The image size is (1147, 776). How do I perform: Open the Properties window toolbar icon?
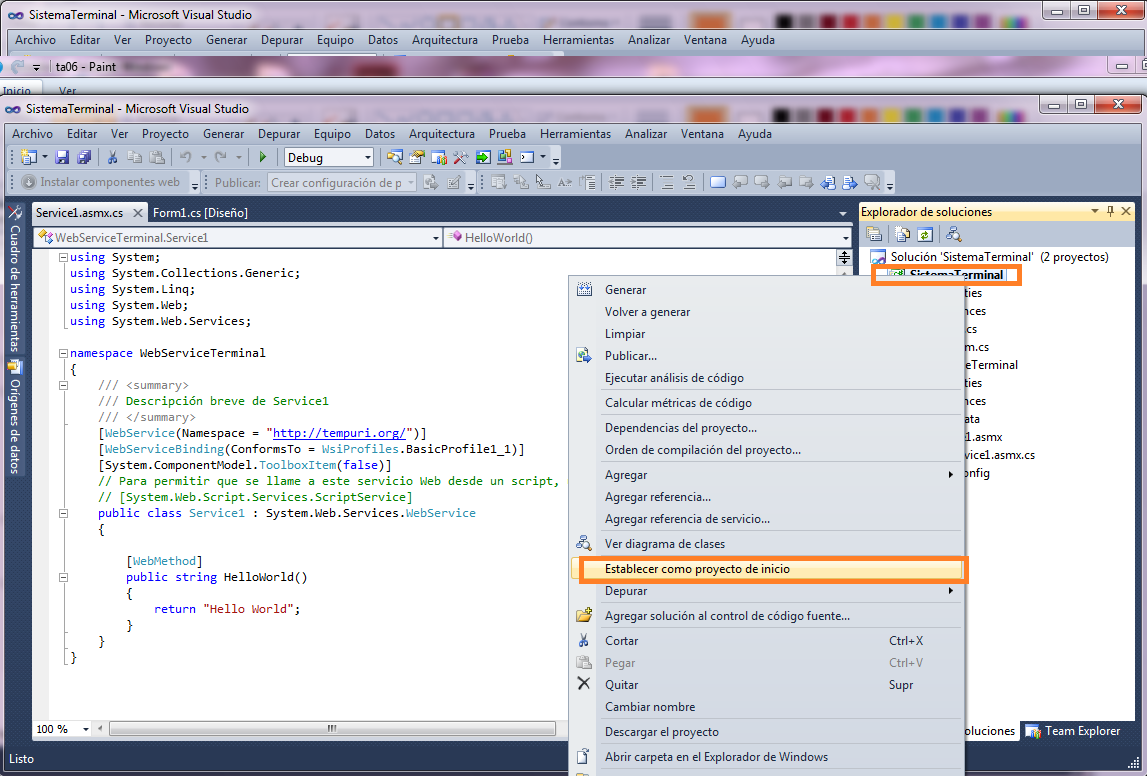(x=417, y=157)
